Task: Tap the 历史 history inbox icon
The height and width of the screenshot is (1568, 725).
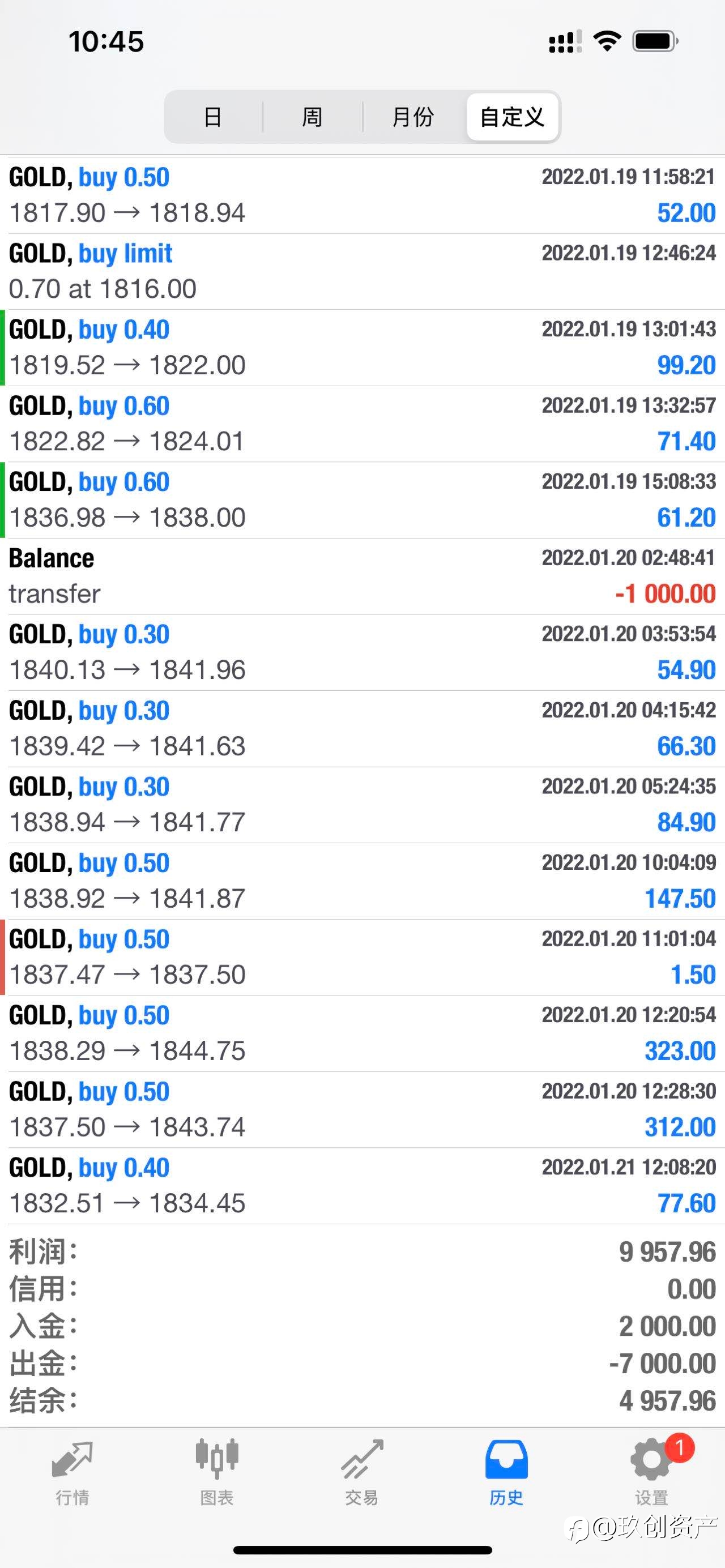Action: pos(506,1459)
